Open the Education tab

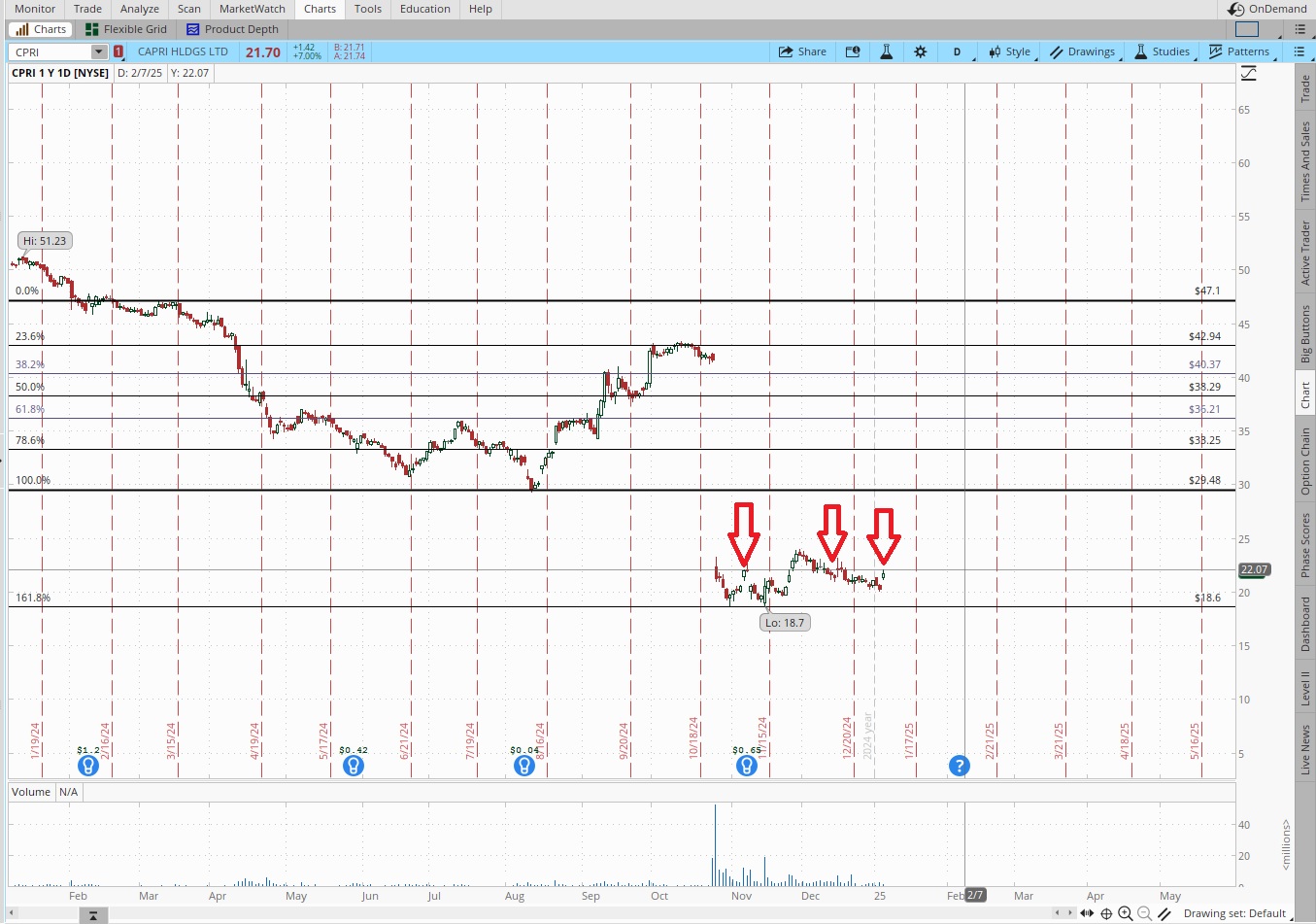pyautogui.click(x=425, y=9)
